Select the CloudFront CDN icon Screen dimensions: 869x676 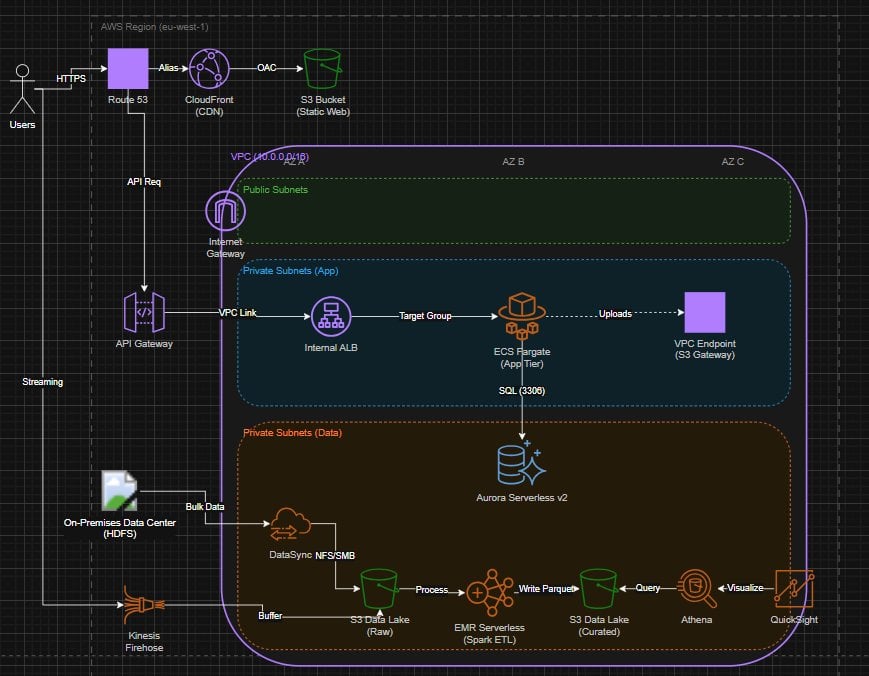tap(210, 69)
